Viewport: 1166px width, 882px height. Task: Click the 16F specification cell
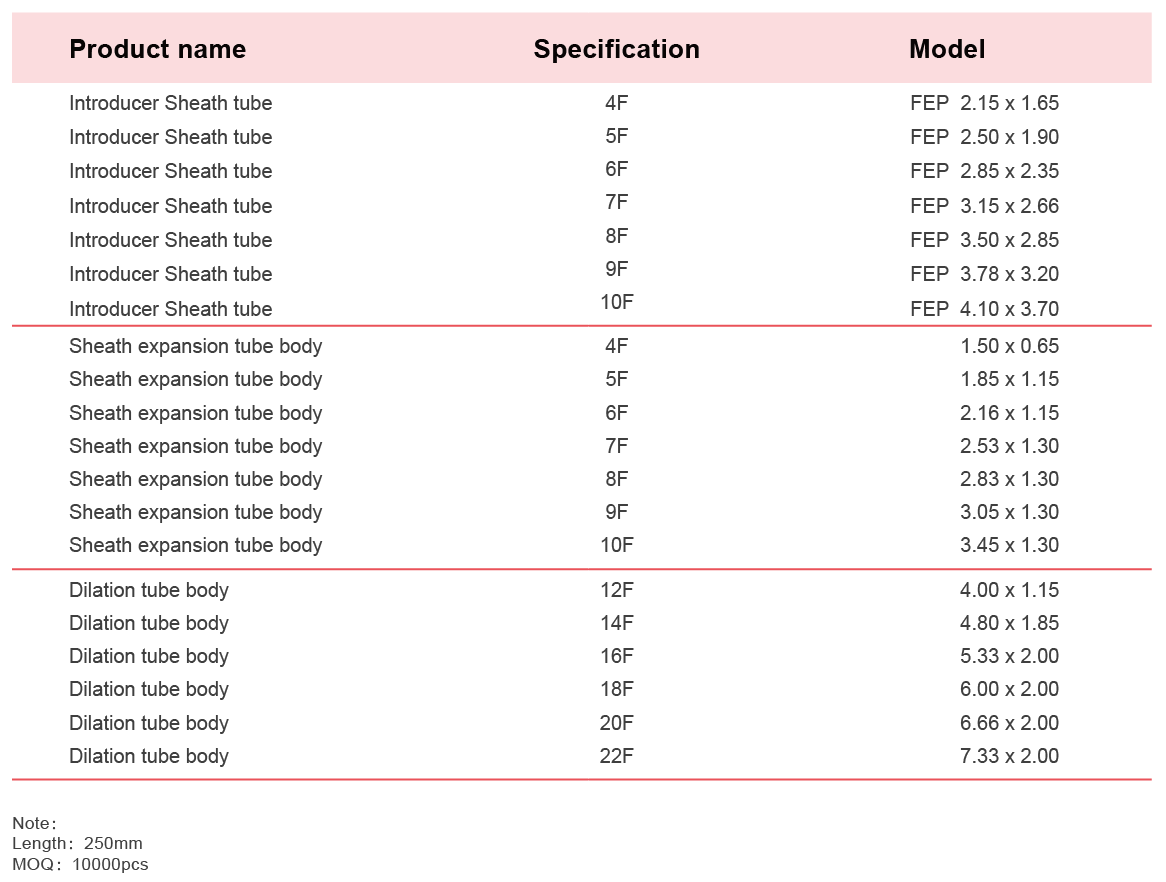coord(616,656)
